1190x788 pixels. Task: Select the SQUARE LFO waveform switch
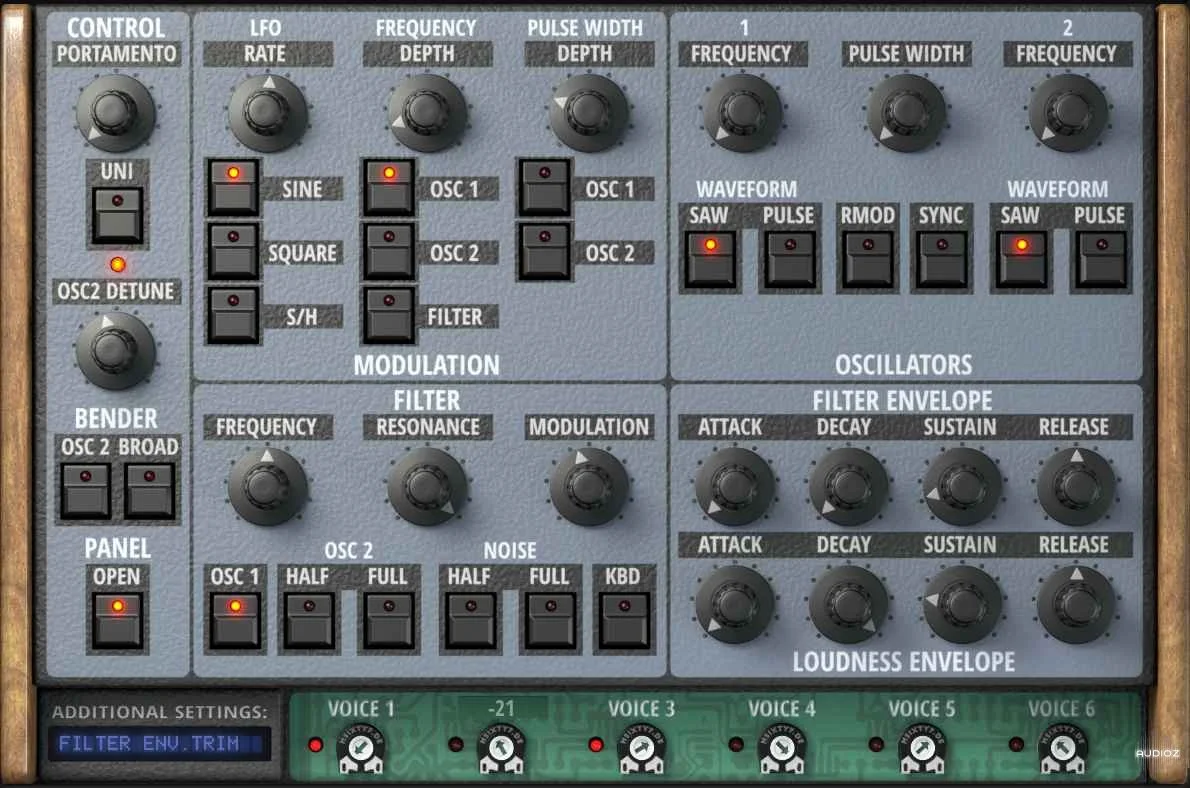[x=233, y=251]
